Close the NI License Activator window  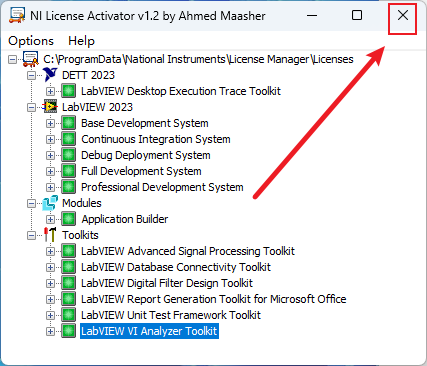click(403, 15)
